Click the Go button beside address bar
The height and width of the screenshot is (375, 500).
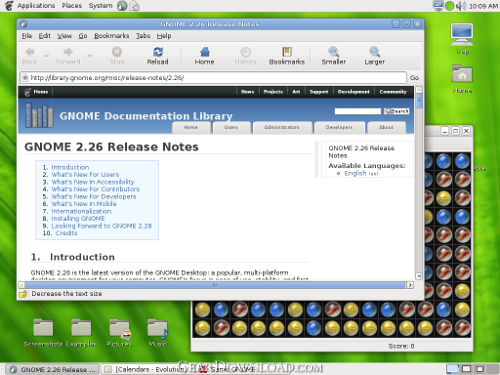pyautogui.click(x=414, y=78)
